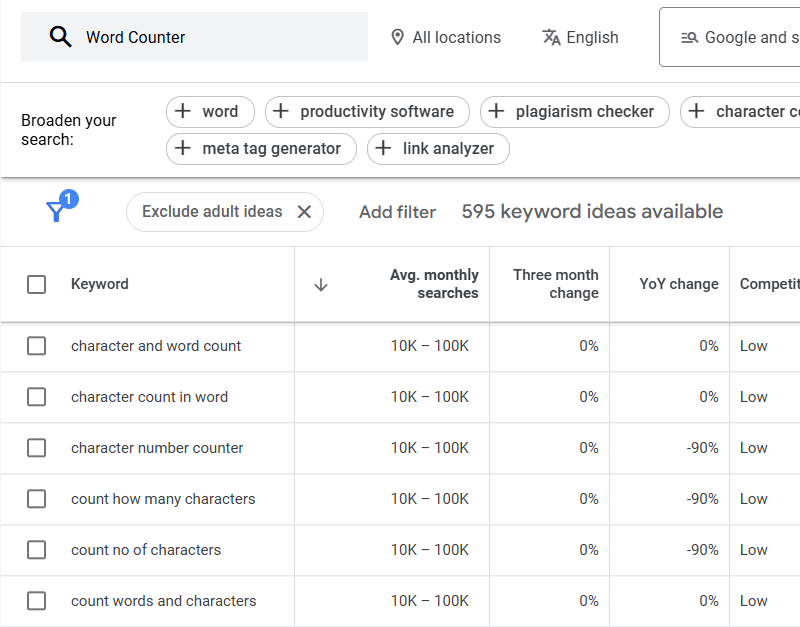Image resolution: width=800 pixels, height=627 pixels.
Task: Select 'character number counter' row checkbox
Action: coord(37,448)
